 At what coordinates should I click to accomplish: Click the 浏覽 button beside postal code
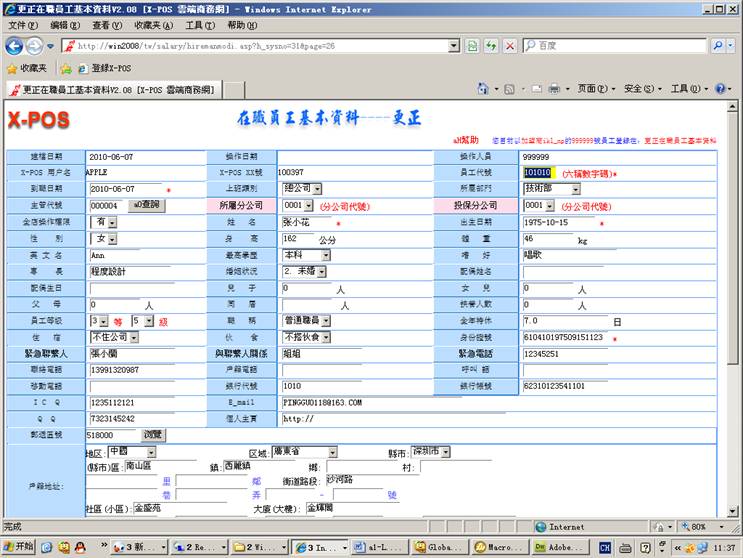coord(152,435)
